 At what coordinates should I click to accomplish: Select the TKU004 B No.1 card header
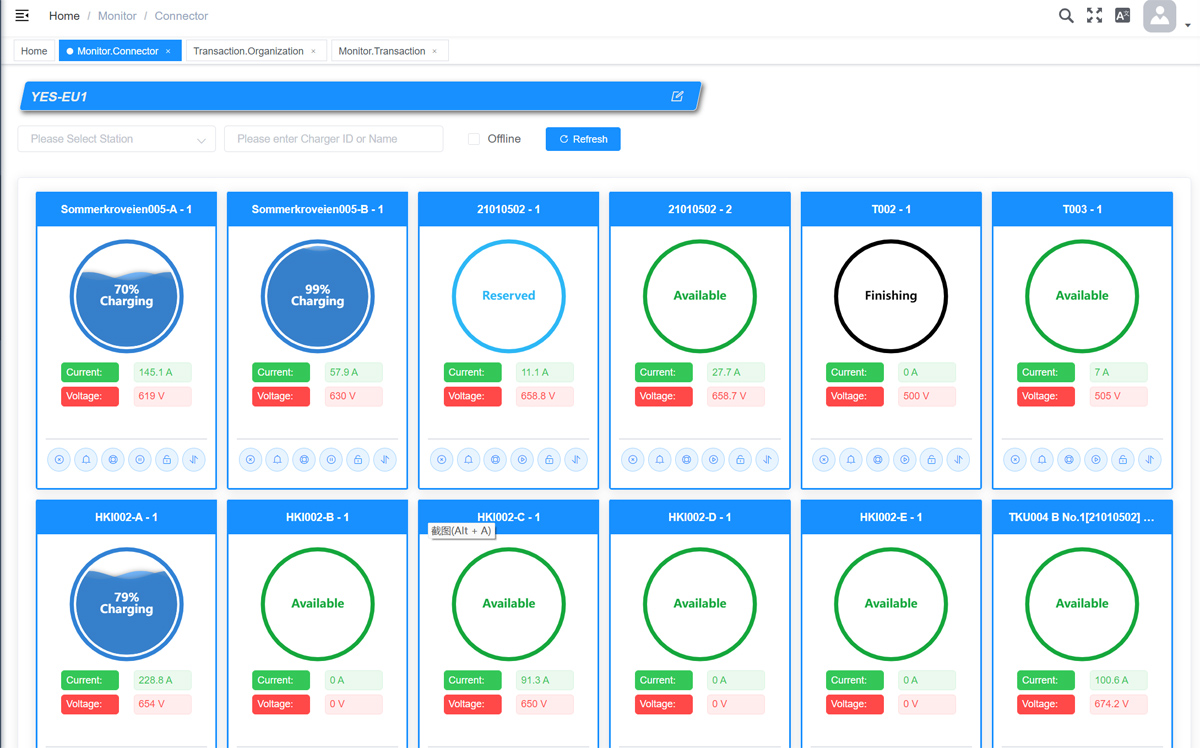click(1082, 517)
